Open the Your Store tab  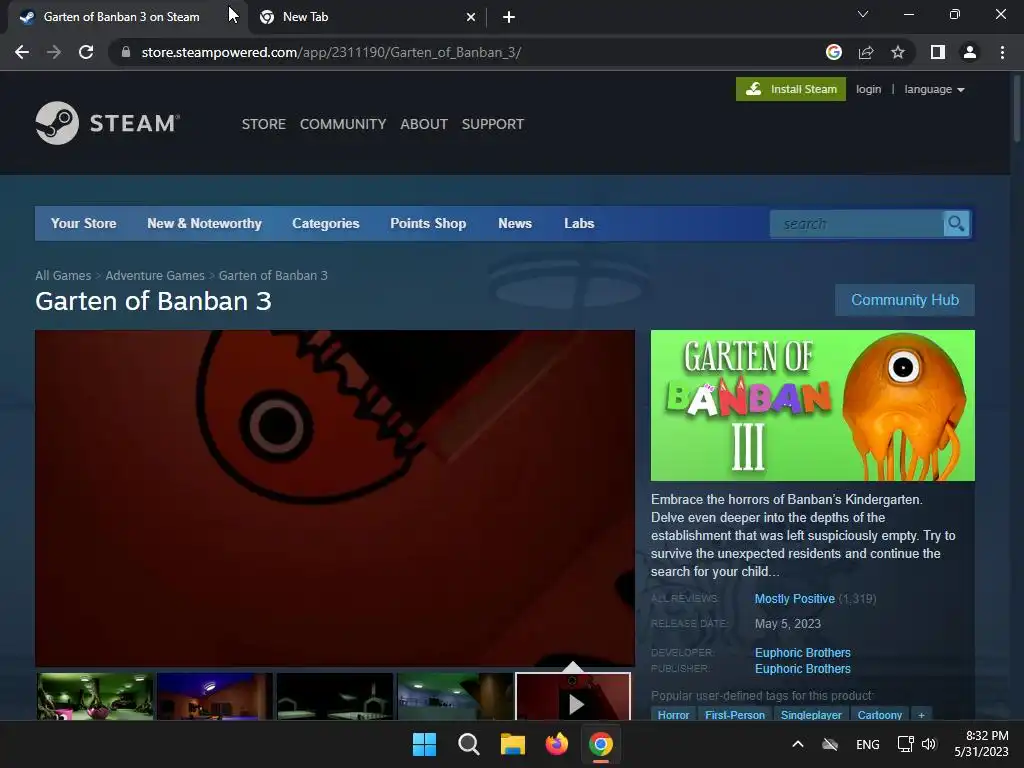click(84, 223)
